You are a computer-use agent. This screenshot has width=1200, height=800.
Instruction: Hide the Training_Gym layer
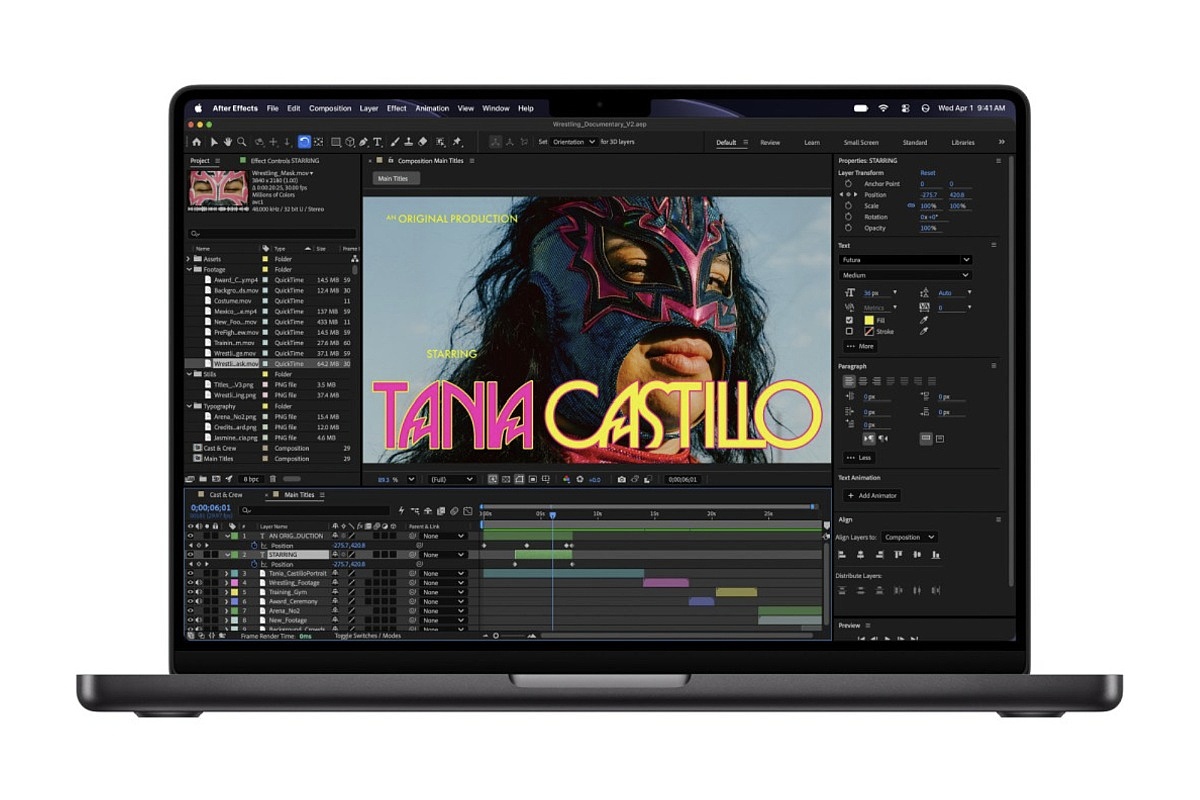point(191,592)
